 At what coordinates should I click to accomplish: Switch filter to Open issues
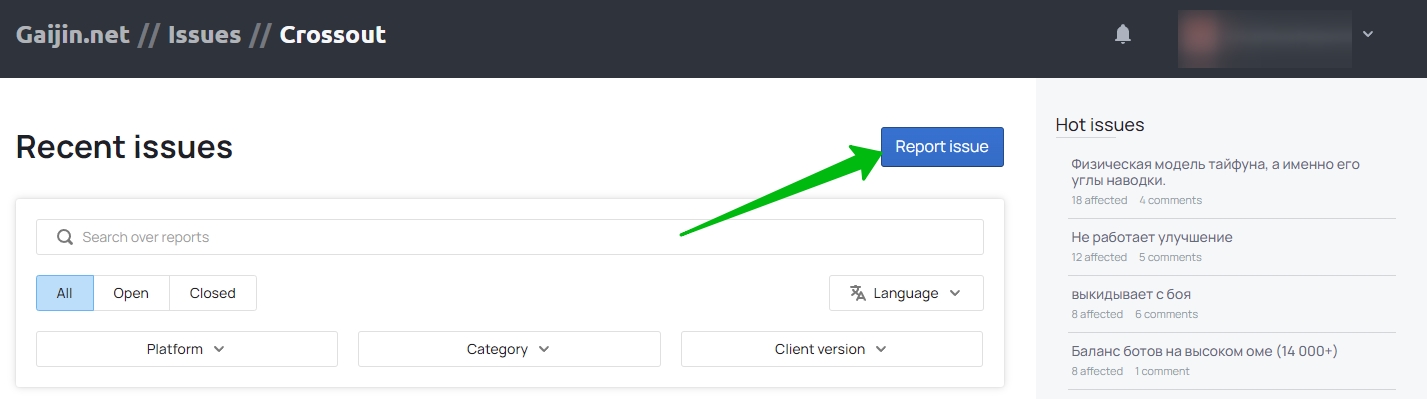(x=131, y=293)
